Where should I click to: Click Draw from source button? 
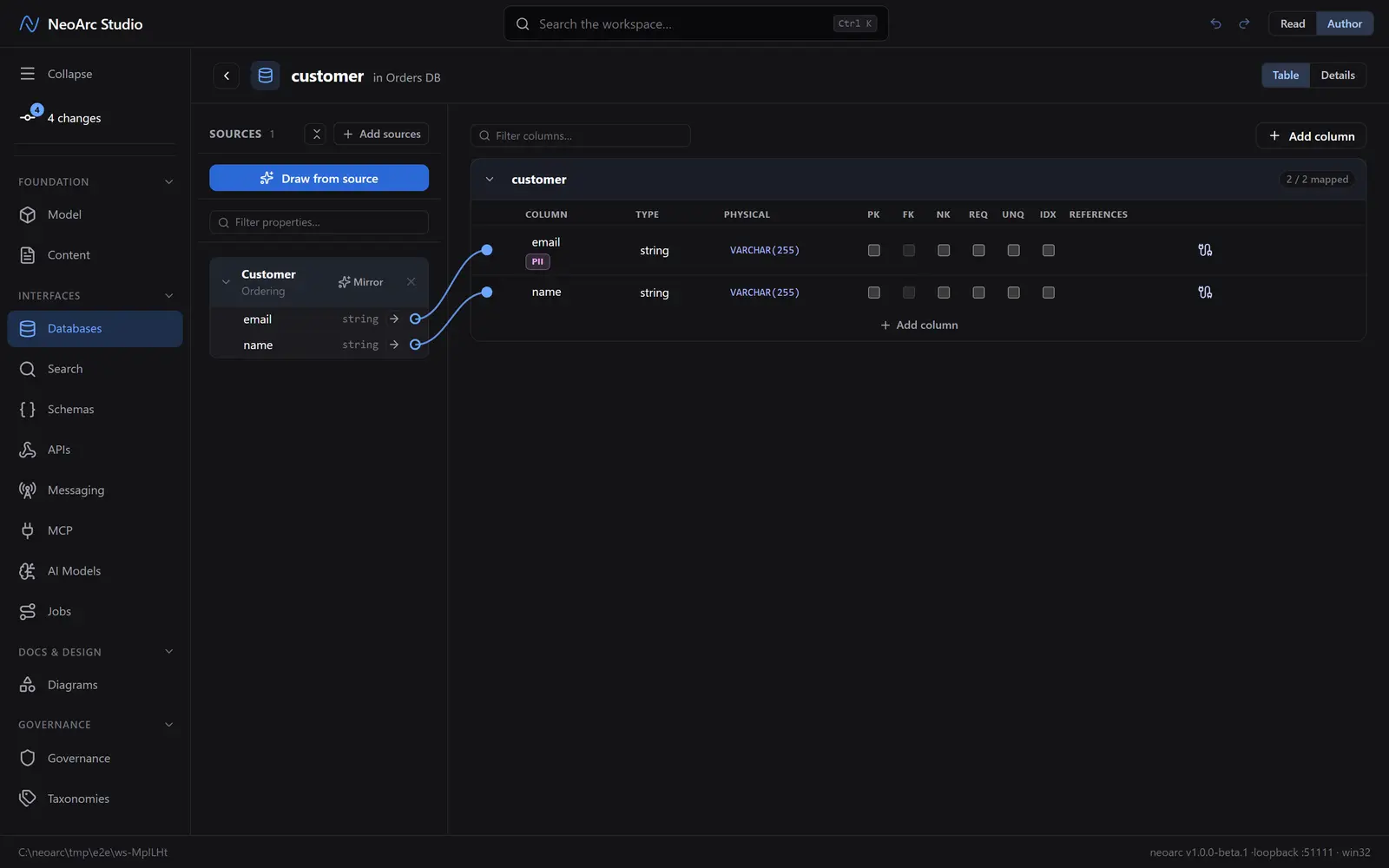tap(319, 178)
